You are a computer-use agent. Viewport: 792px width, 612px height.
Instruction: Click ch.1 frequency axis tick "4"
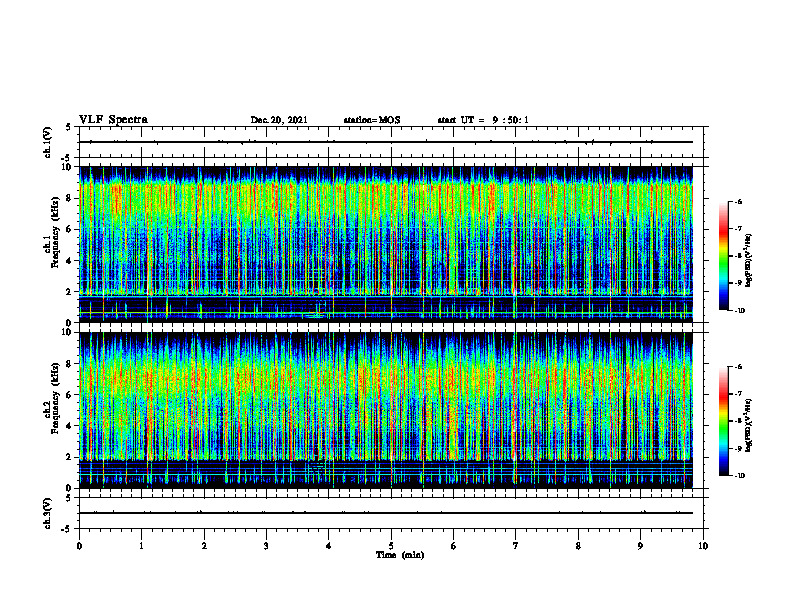click(70, 261)
